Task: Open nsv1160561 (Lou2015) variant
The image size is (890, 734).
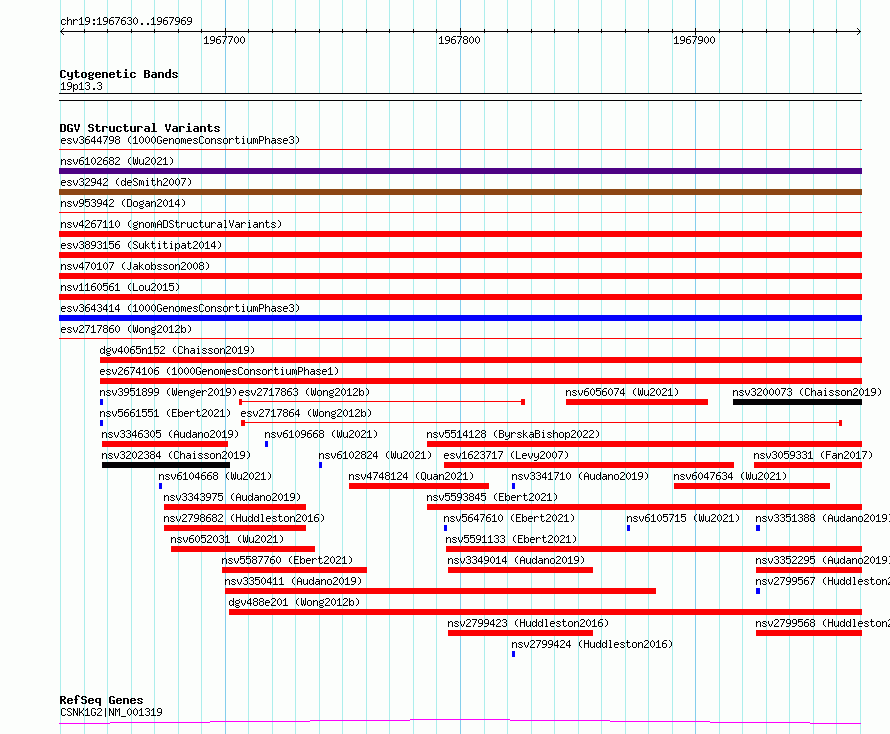Action: point(120,287)
